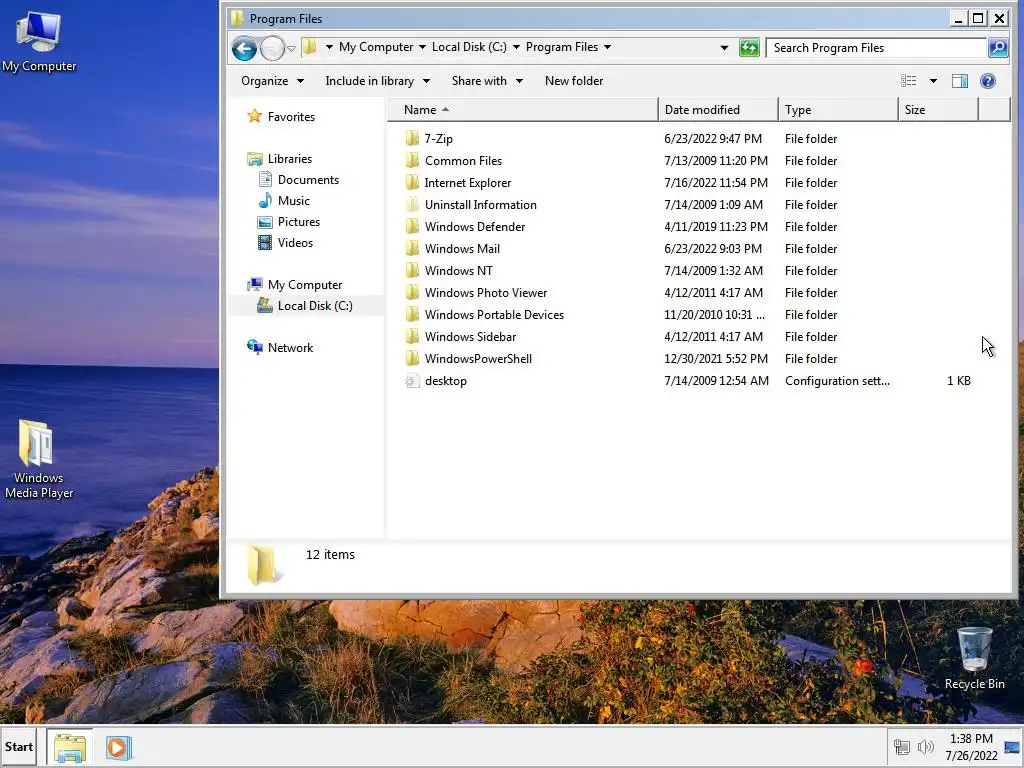Viewport: 1024px width, 768px height.
Task: Select Local Disk (C:) in the breadcrumb
Action: pyautogui.click(x=469, y=47)
